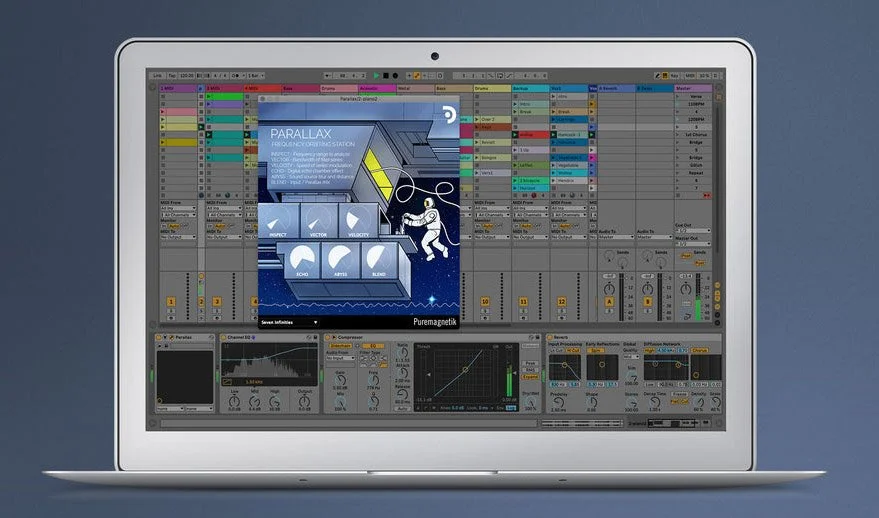Select the Metal track header
The width and height of the screenshot is (879, 518).
coord(415,89)
